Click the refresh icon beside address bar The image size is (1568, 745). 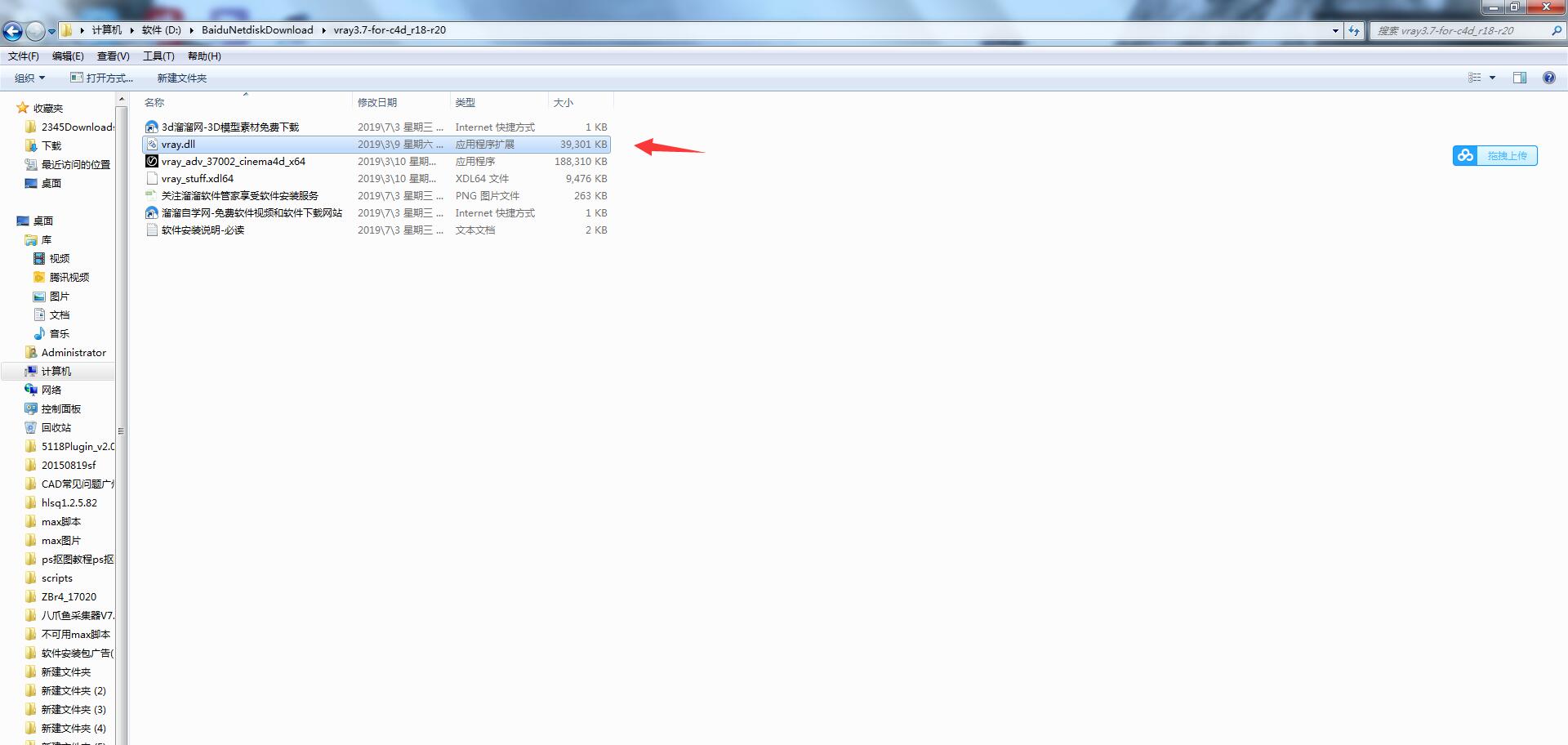[1354, 30]
